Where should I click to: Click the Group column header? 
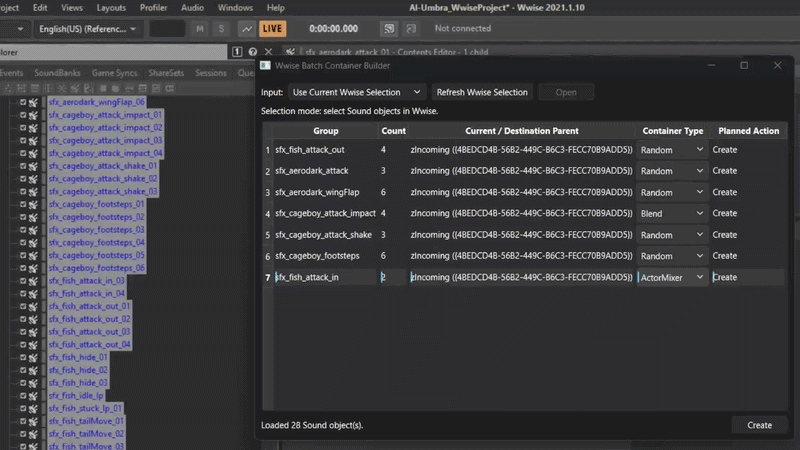pos(326,131)
